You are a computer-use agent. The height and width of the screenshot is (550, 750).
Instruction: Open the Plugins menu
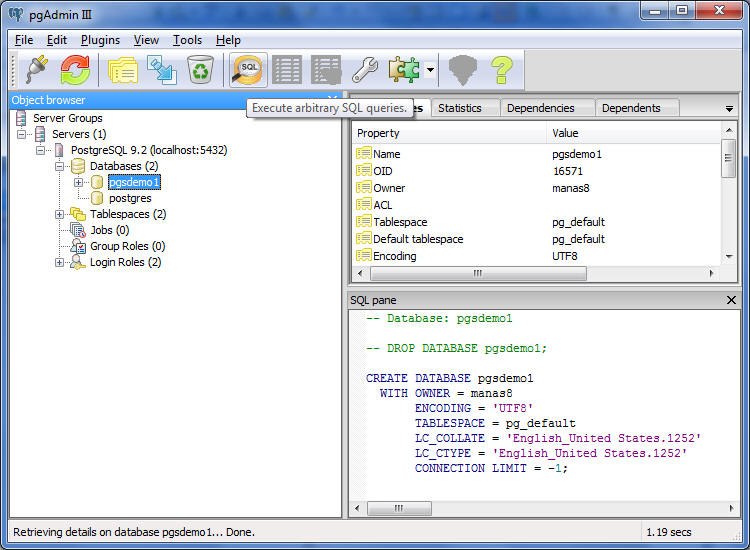click(x=100, y=40)
